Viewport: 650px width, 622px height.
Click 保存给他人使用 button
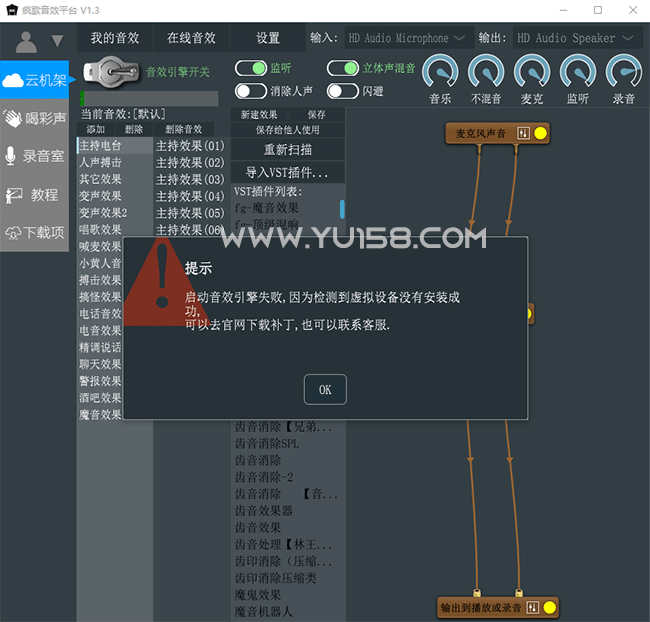click(x=288, y=130)
